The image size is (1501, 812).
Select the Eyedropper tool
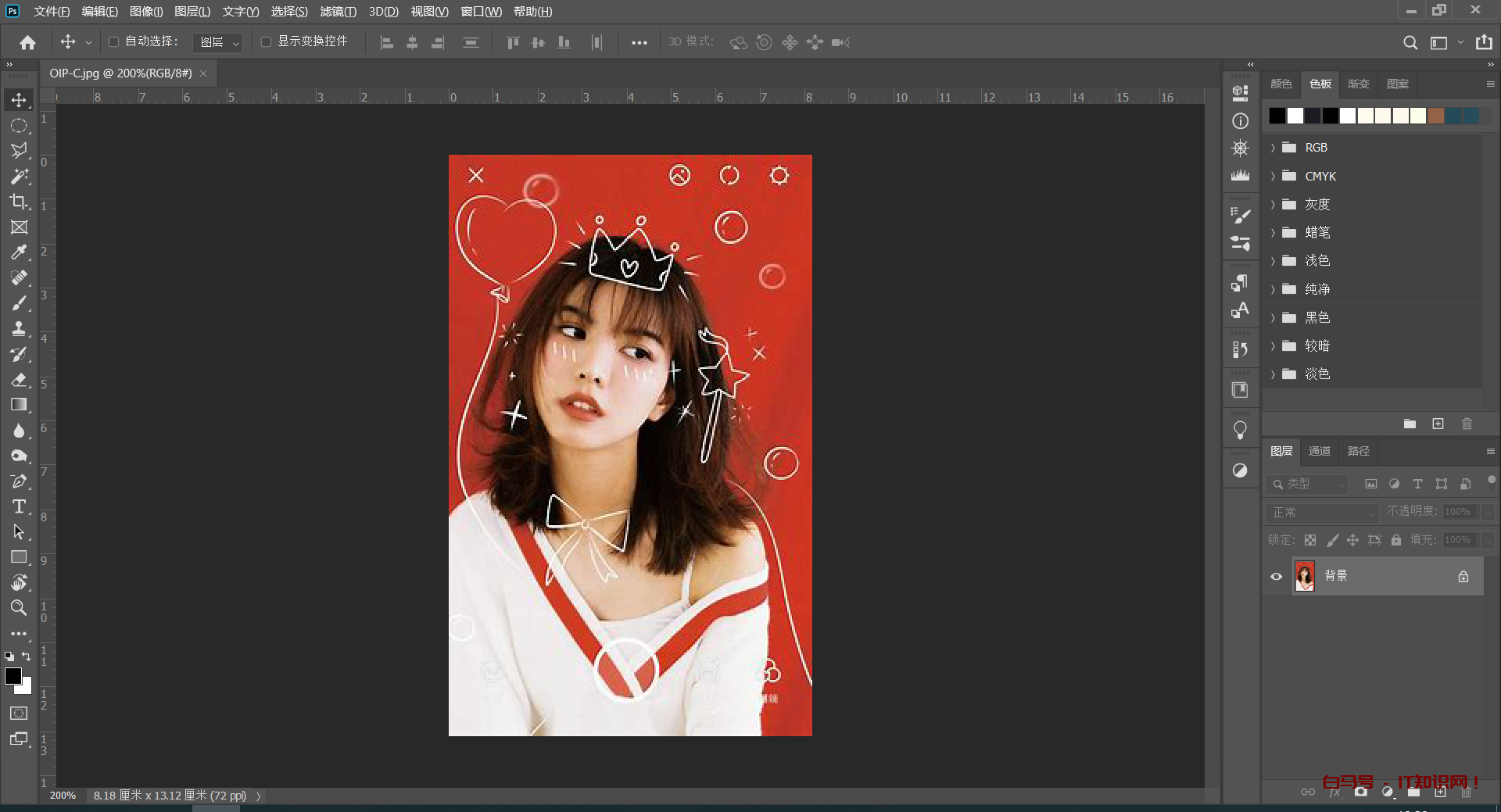pyautogui.click(x=19, y=252)
